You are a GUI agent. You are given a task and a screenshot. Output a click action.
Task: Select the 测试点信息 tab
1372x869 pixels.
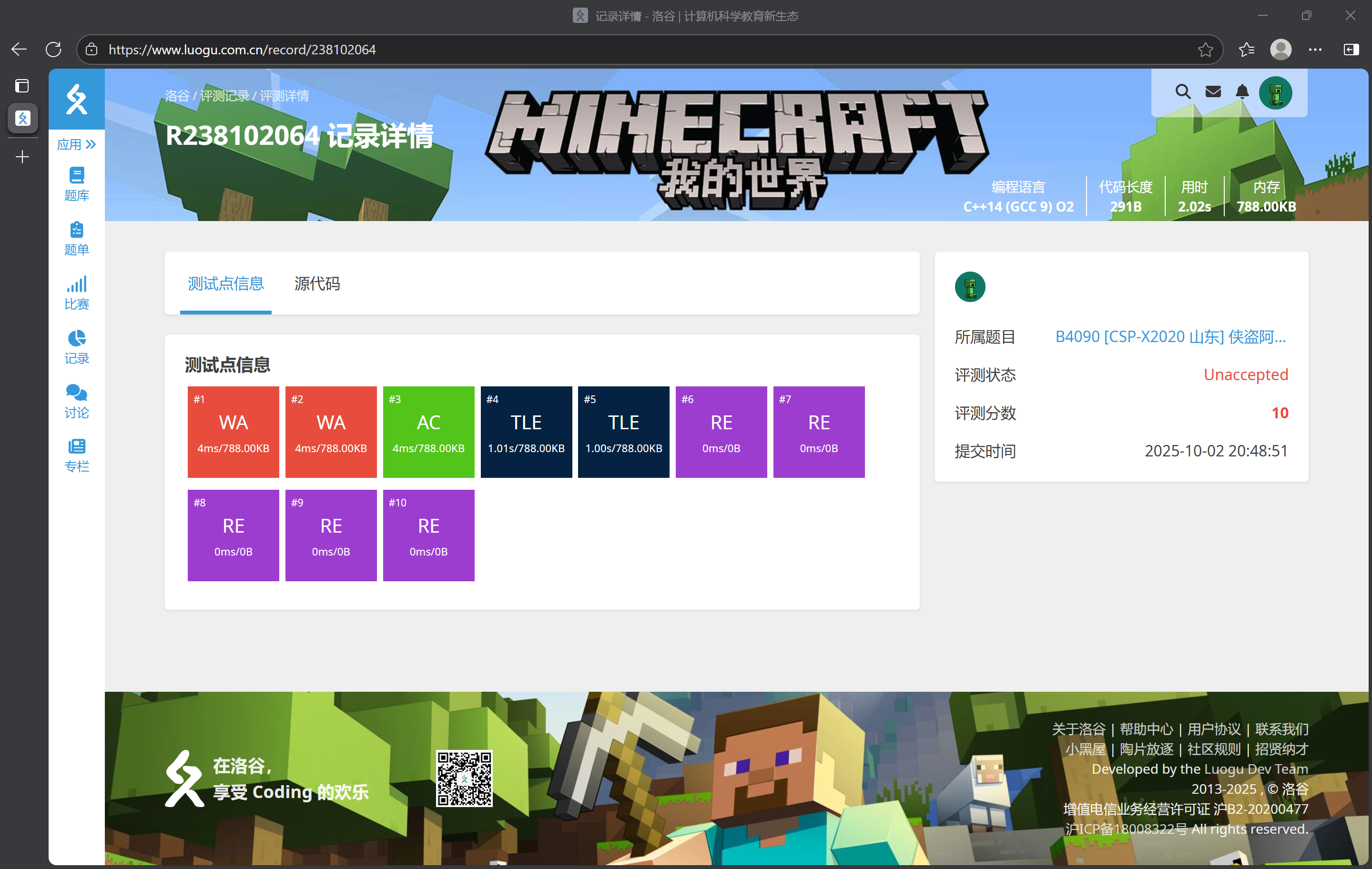coord(225,283)
